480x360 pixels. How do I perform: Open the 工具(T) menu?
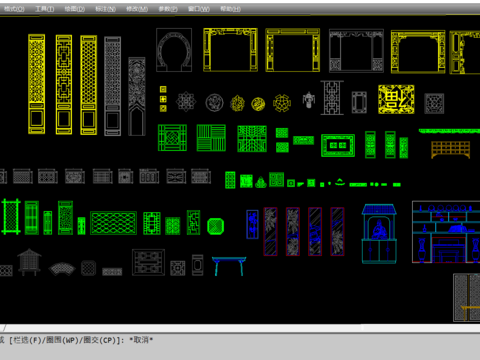click(45, 9)
